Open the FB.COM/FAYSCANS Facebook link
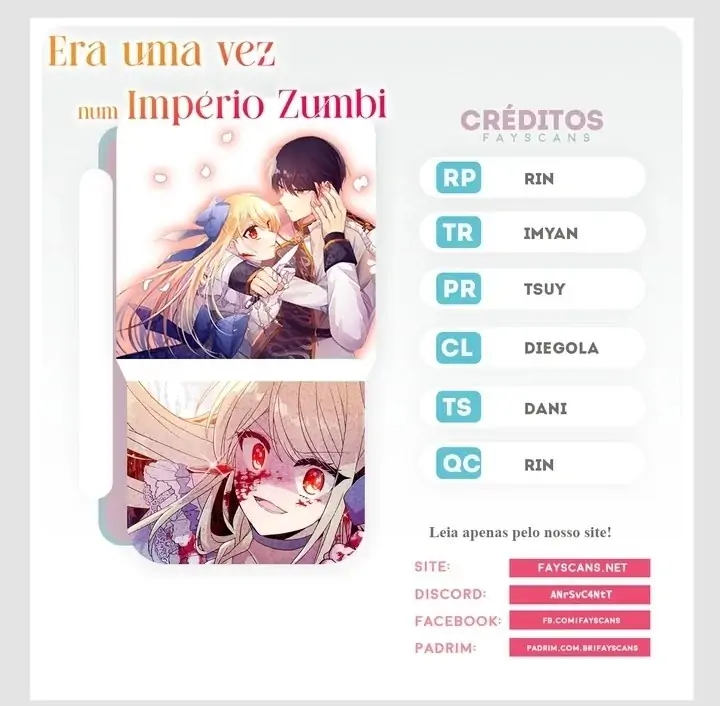Screen dimensions: 720x706 (579, 620)
